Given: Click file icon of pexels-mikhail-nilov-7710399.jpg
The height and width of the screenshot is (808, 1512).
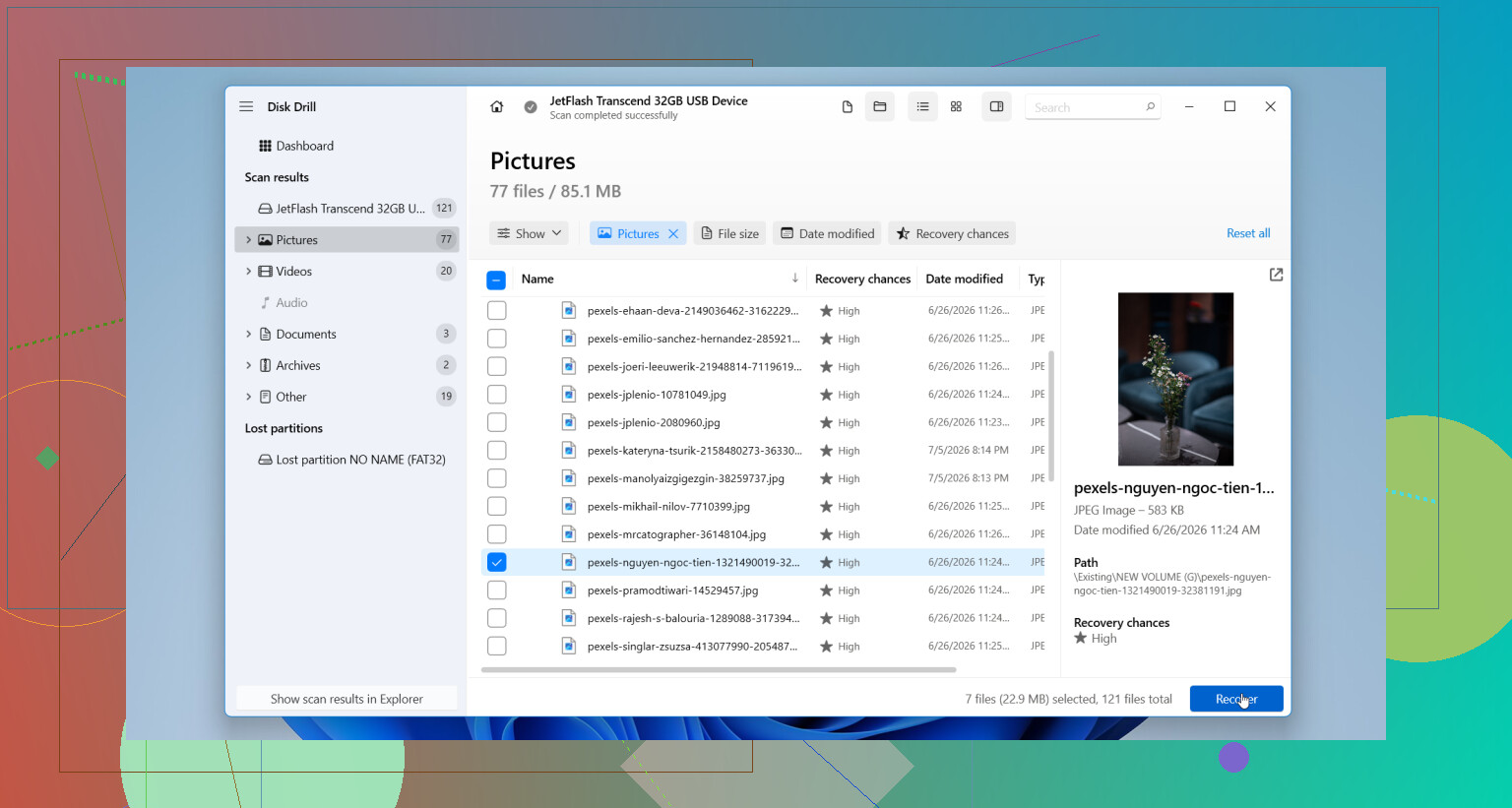Looking at the screenshot, I should (x=568, y=506).
